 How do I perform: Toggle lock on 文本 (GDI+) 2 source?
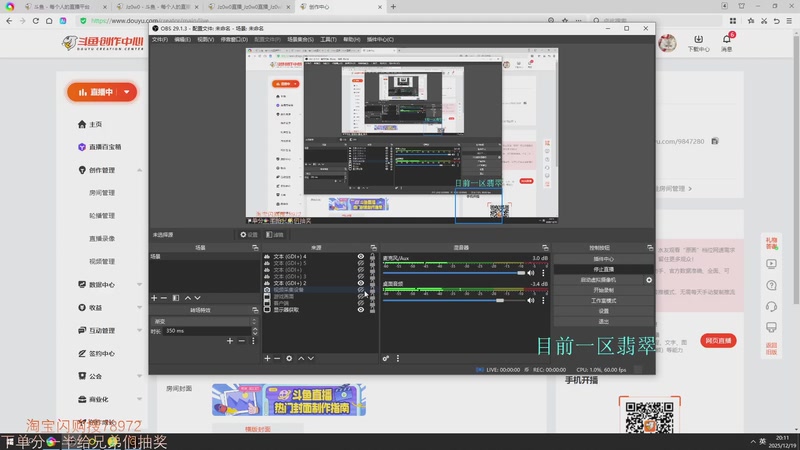[x=372, y=283]
